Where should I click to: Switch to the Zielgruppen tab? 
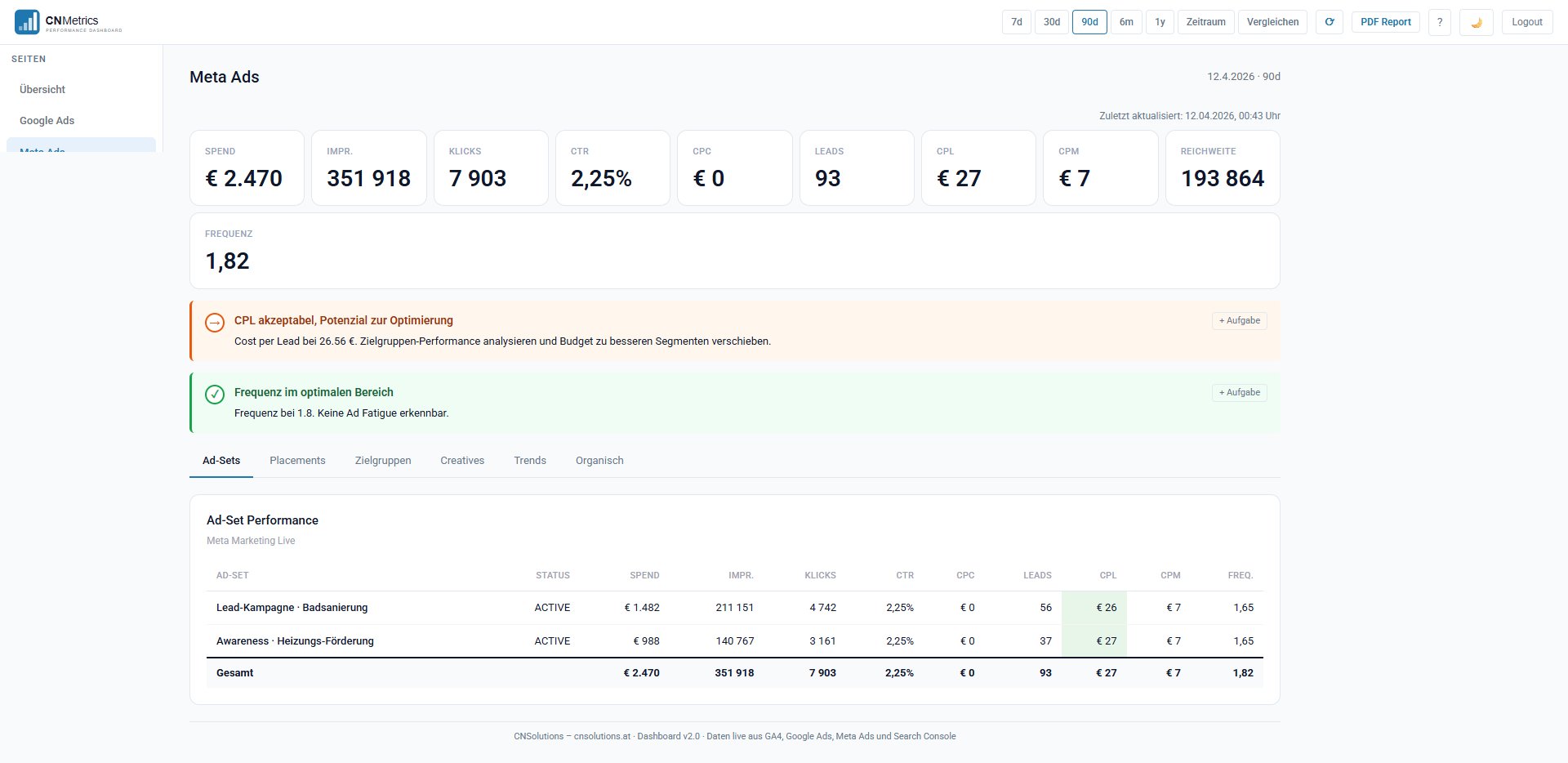coord(383,460)
